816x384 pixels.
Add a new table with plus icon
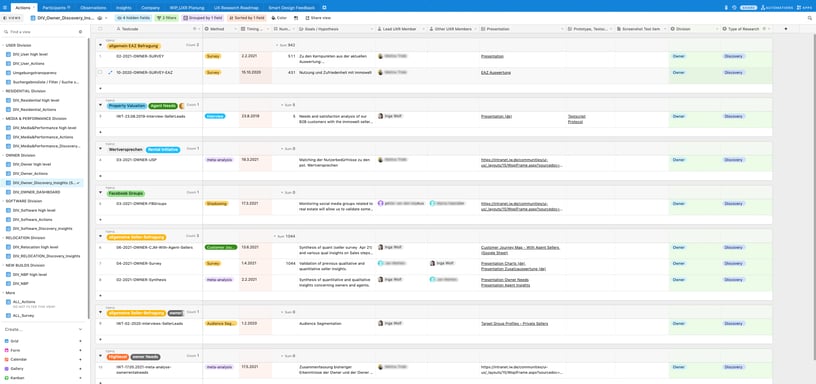325,8
